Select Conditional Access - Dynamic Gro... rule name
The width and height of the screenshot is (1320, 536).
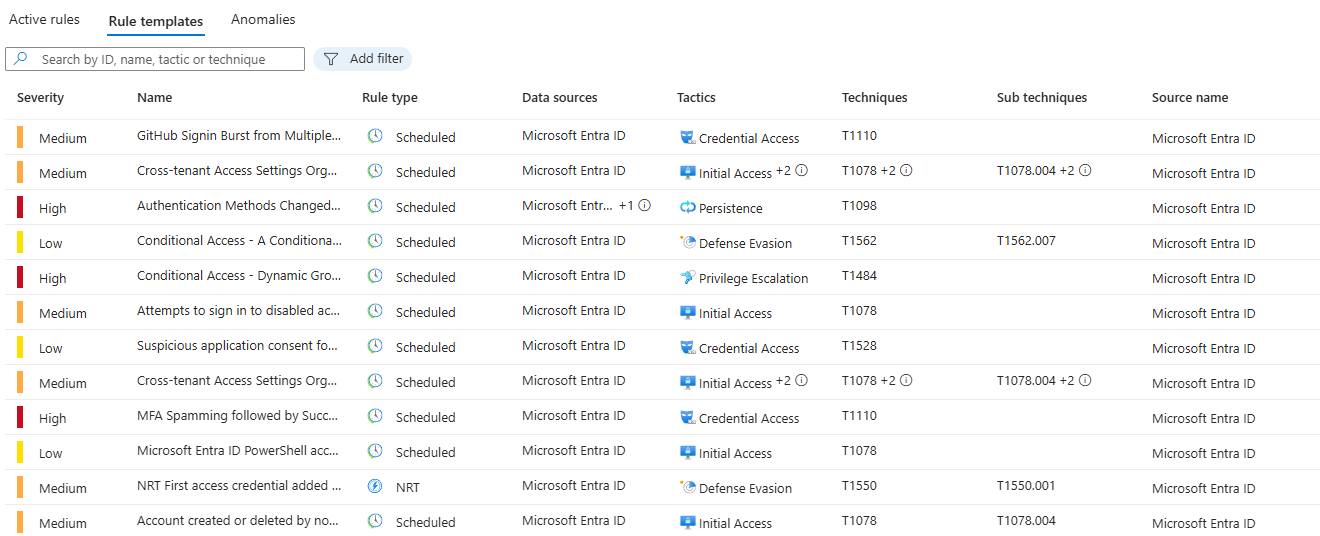coord(239,275)
